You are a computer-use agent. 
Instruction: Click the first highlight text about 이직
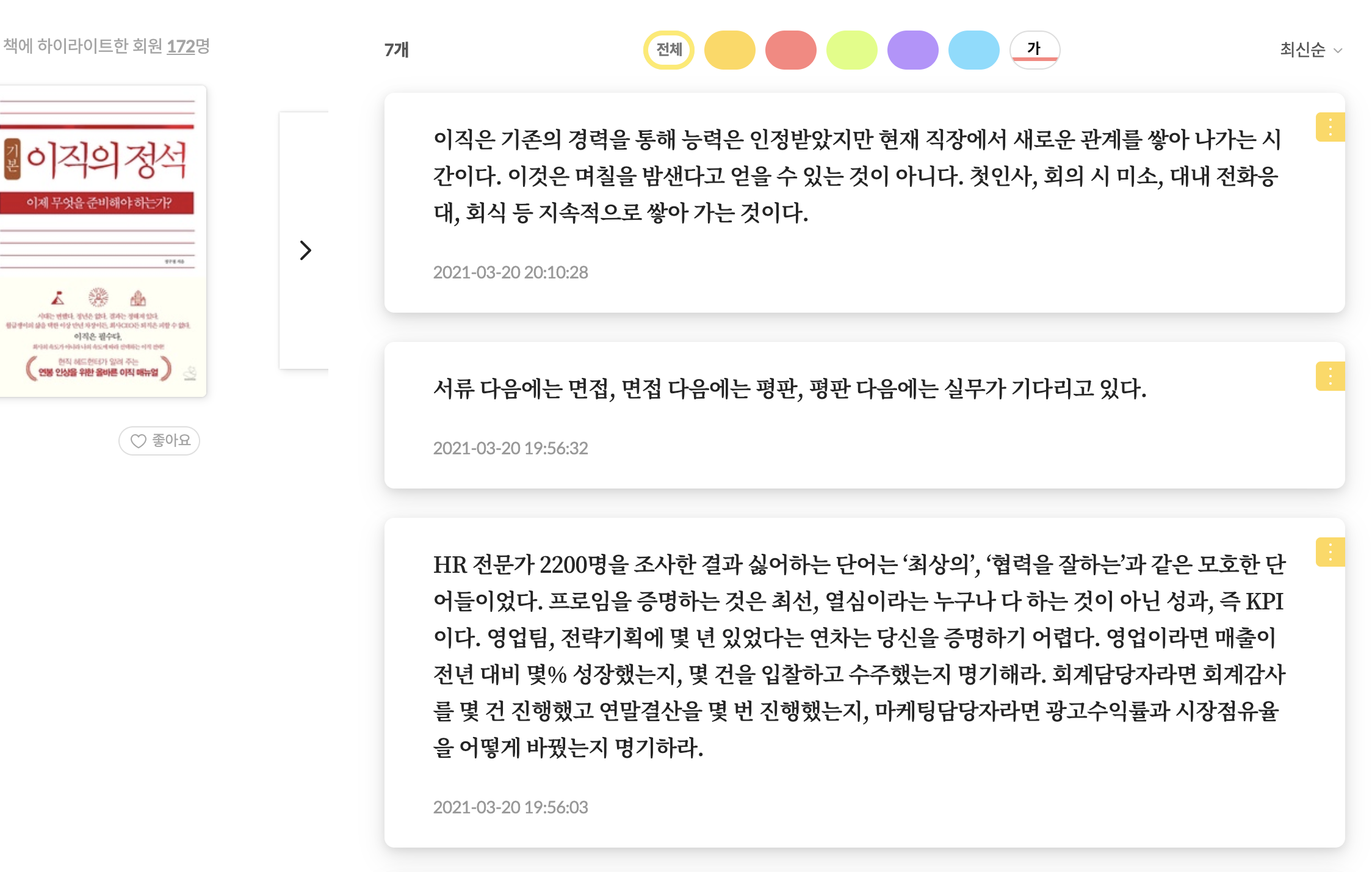click(x=854, y=176)
